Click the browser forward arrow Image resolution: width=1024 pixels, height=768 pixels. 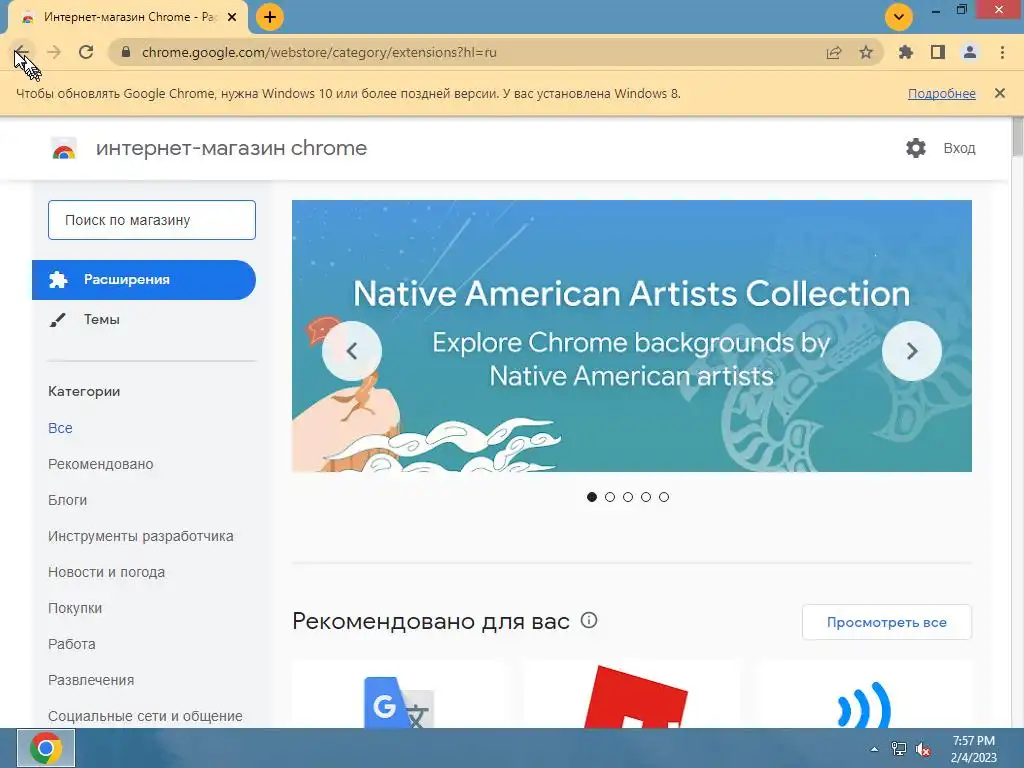point(54,52)
